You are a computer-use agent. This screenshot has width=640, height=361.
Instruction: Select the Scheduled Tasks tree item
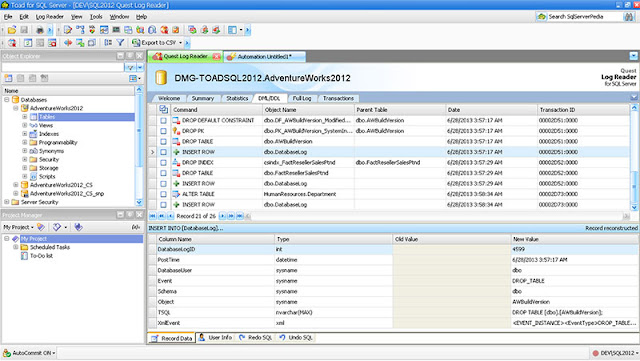[50, 247]
